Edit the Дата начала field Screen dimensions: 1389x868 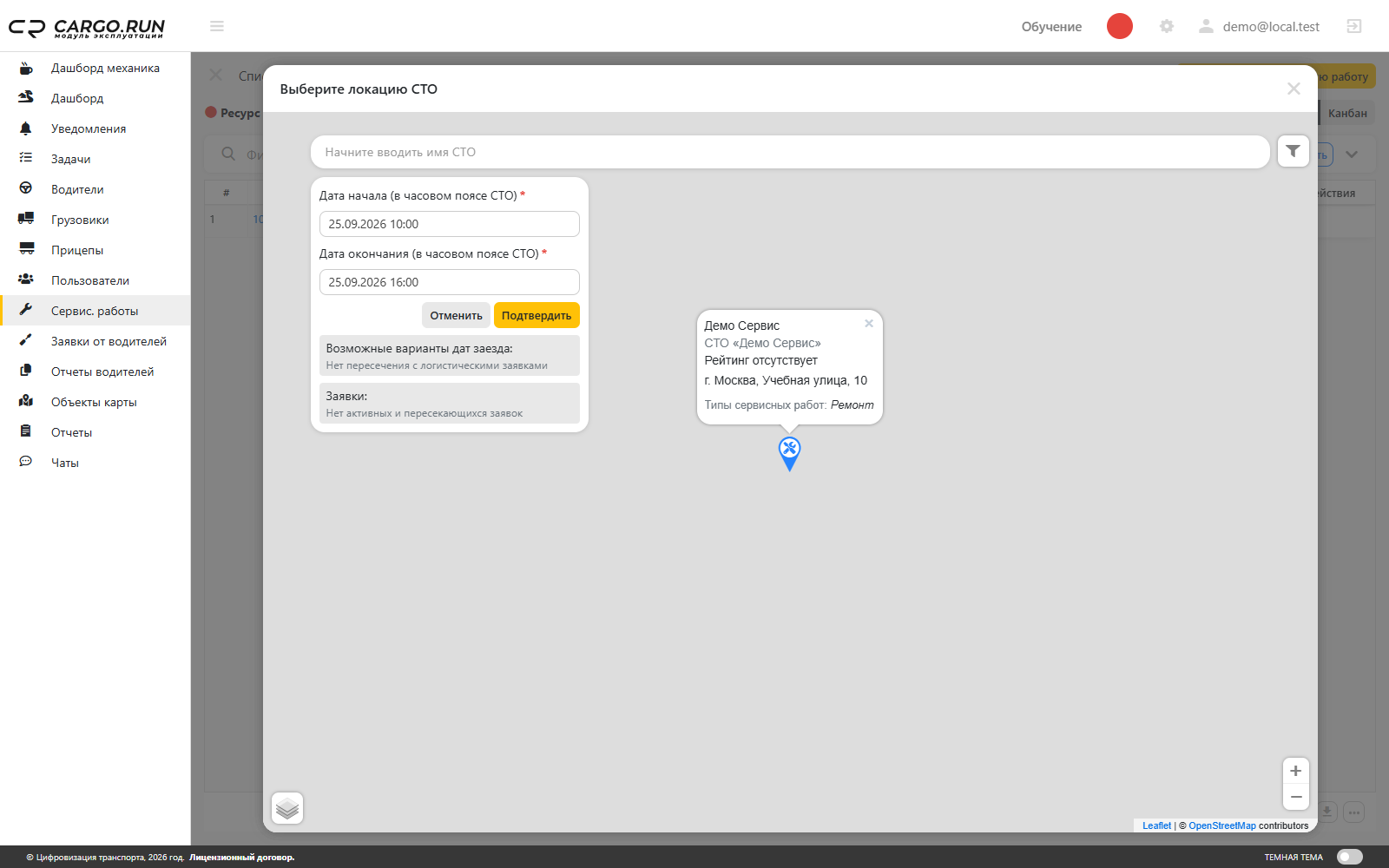coord(449,224)
